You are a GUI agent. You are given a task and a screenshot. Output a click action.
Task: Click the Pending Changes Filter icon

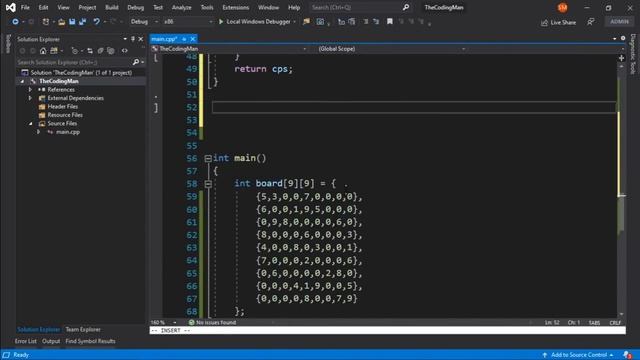click(74, 51)
